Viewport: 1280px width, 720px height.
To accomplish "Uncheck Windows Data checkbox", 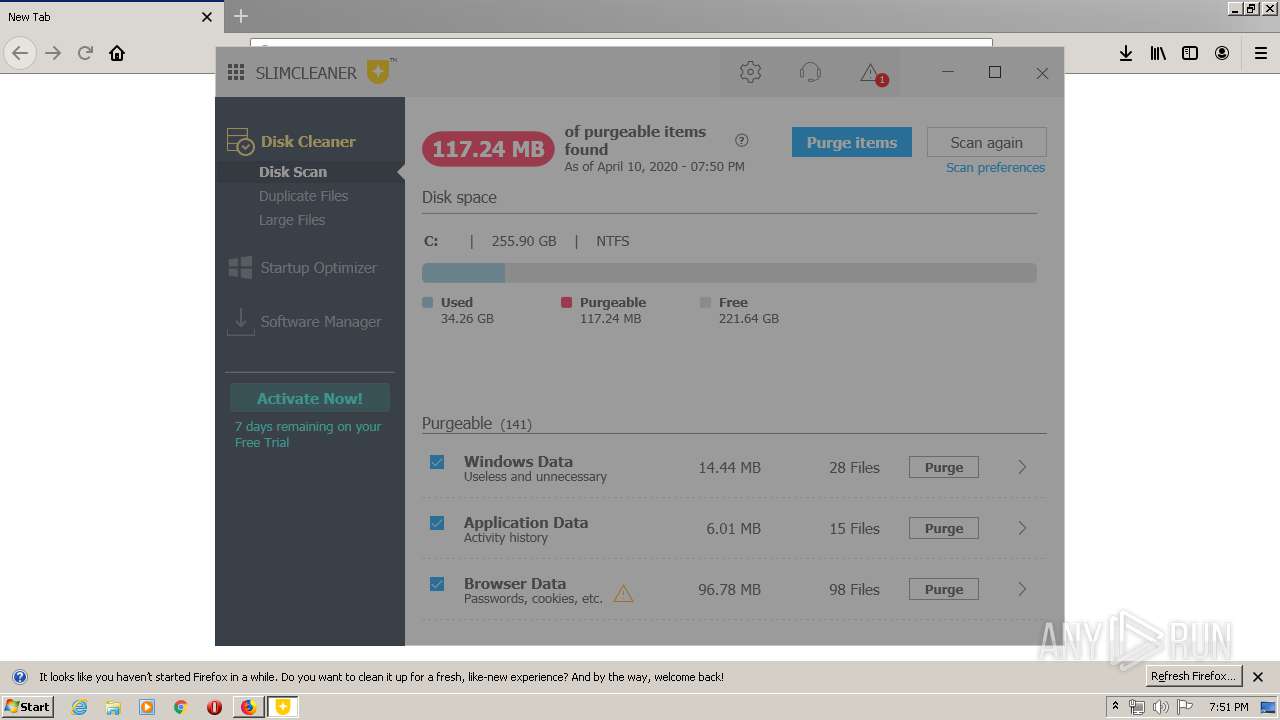I will [x=437, y=462].
